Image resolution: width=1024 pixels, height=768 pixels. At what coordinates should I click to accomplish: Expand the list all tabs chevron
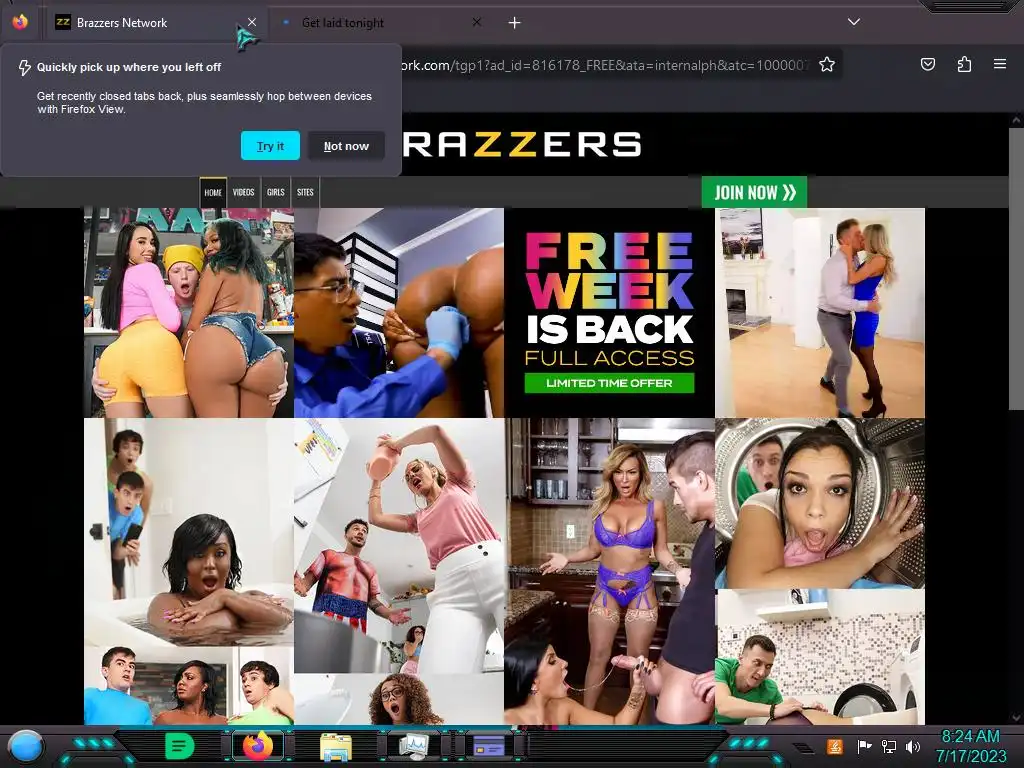click(854, 22)
